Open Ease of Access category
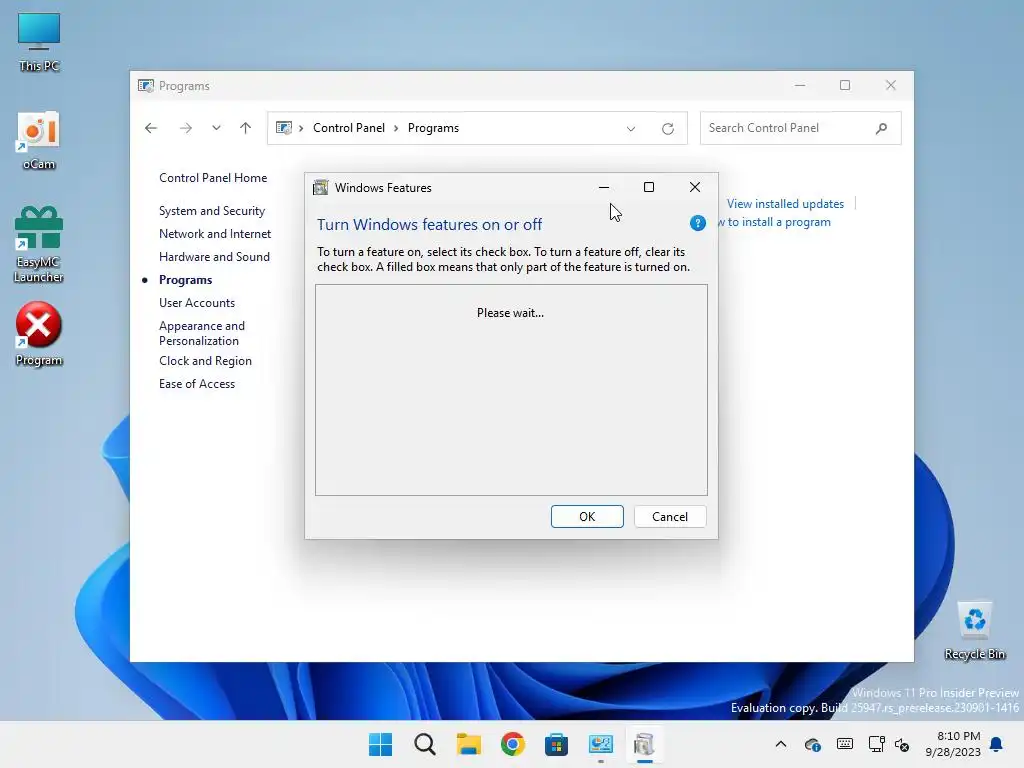1024x768 pixels. pos(197,384)
